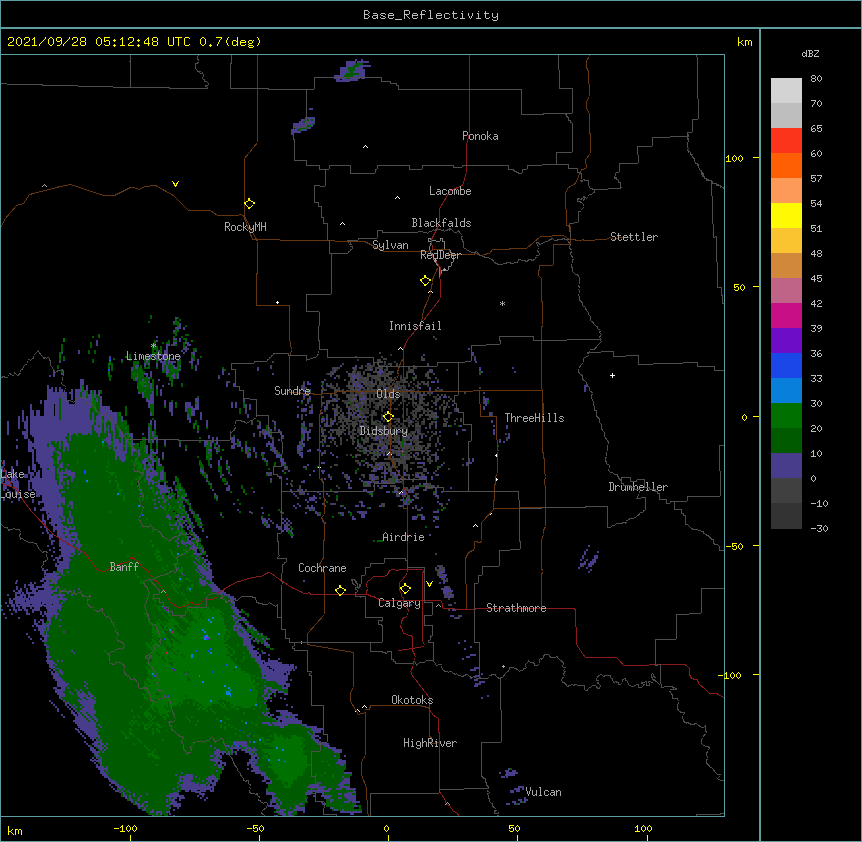Click the yellow diamond marker beside RockyMH
862x842 pixels.
[249, 203]
